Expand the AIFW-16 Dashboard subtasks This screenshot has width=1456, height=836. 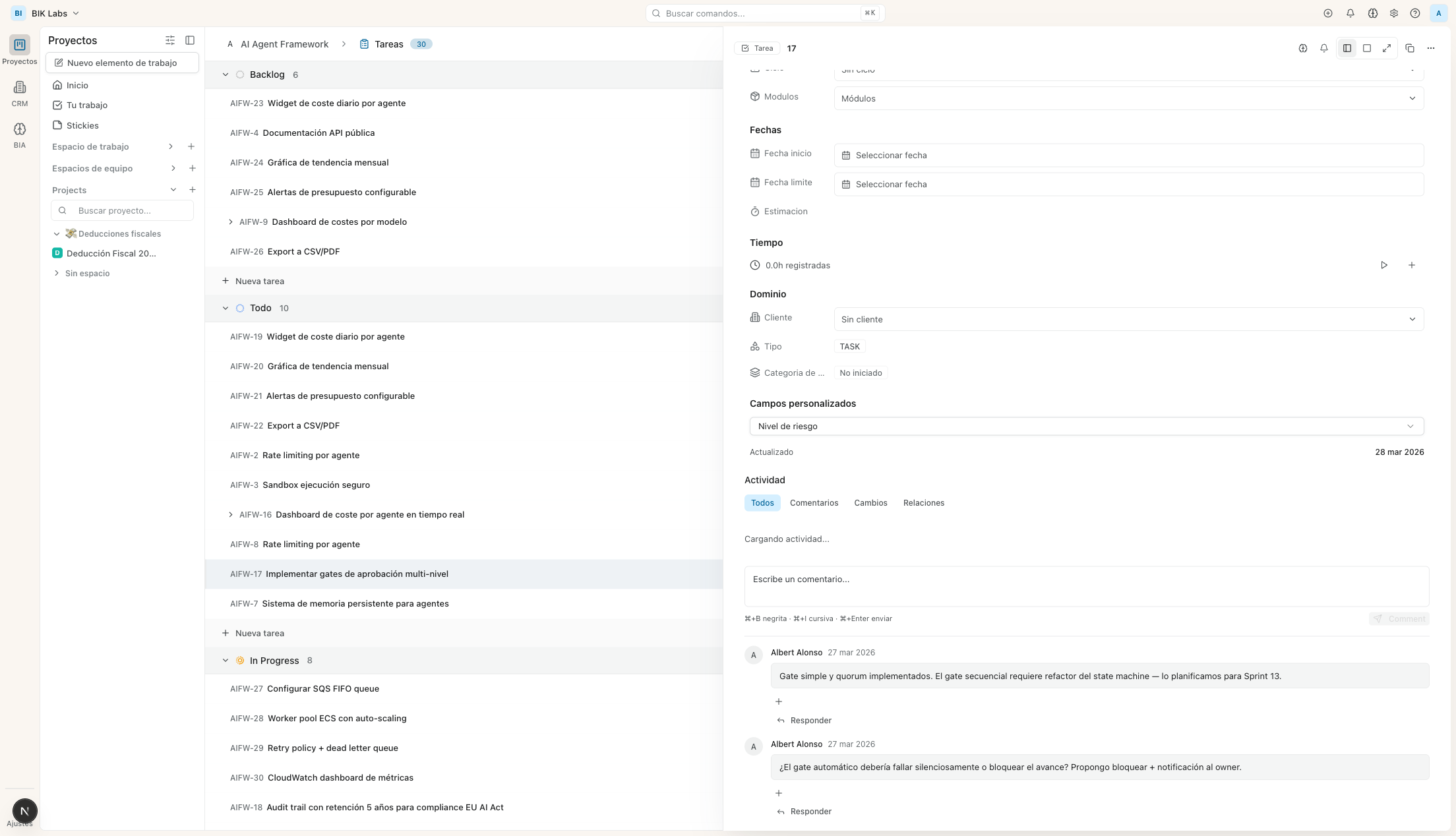tap(230, 514)
